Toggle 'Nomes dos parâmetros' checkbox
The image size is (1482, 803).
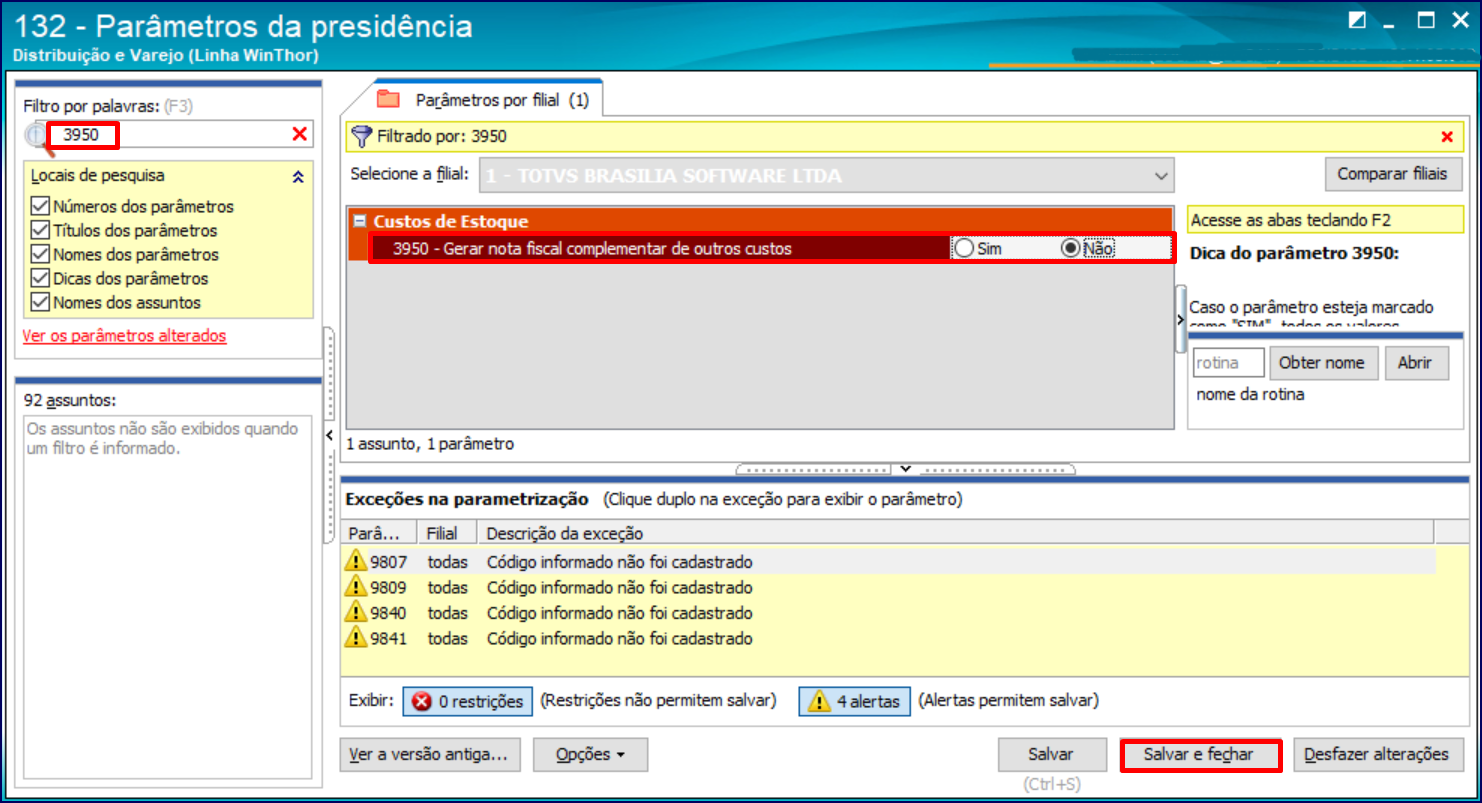tap(40, 254)
